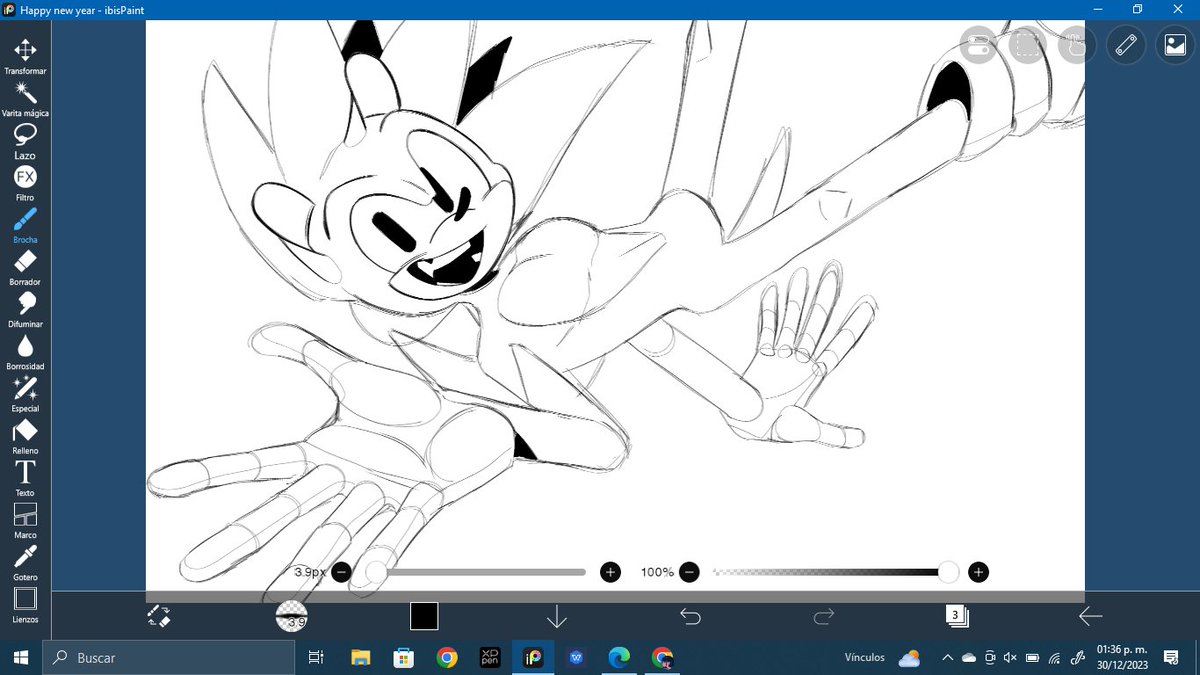Switch between brush and eraser icon

click(158, 616)
